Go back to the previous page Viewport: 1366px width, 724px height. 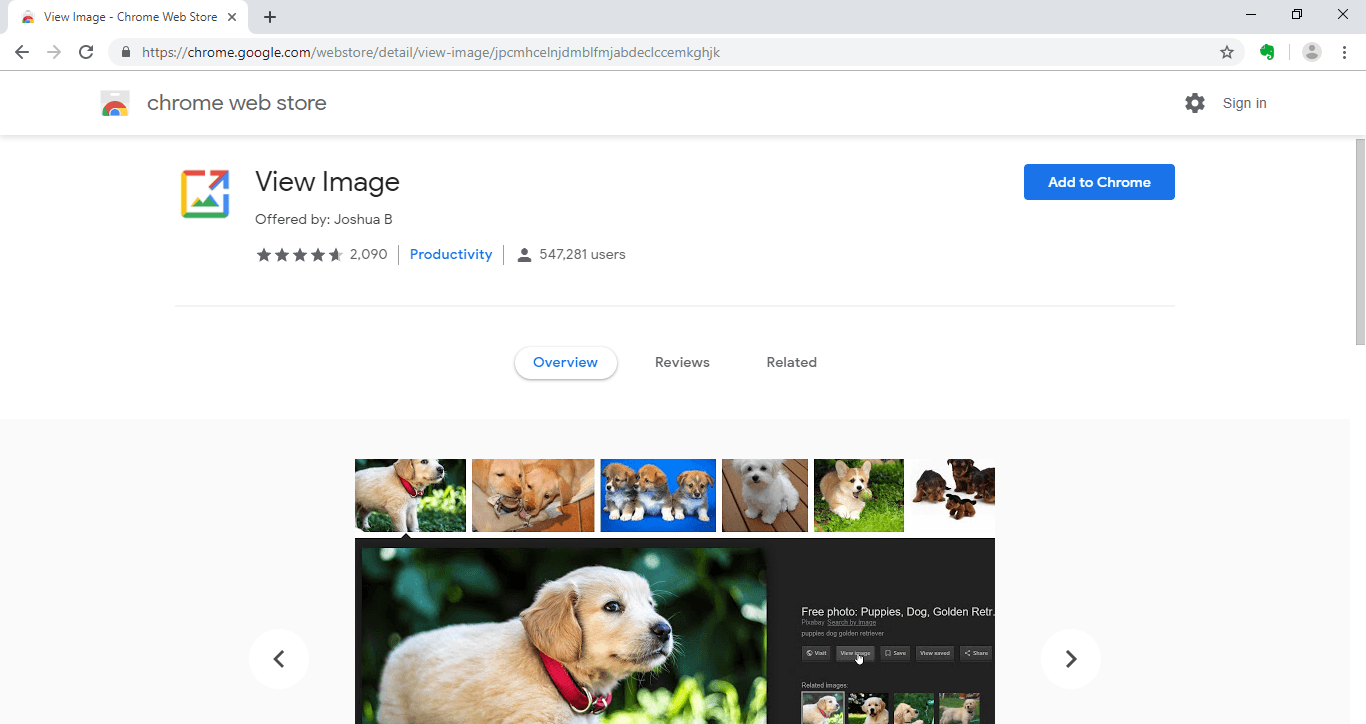[22, 52]
